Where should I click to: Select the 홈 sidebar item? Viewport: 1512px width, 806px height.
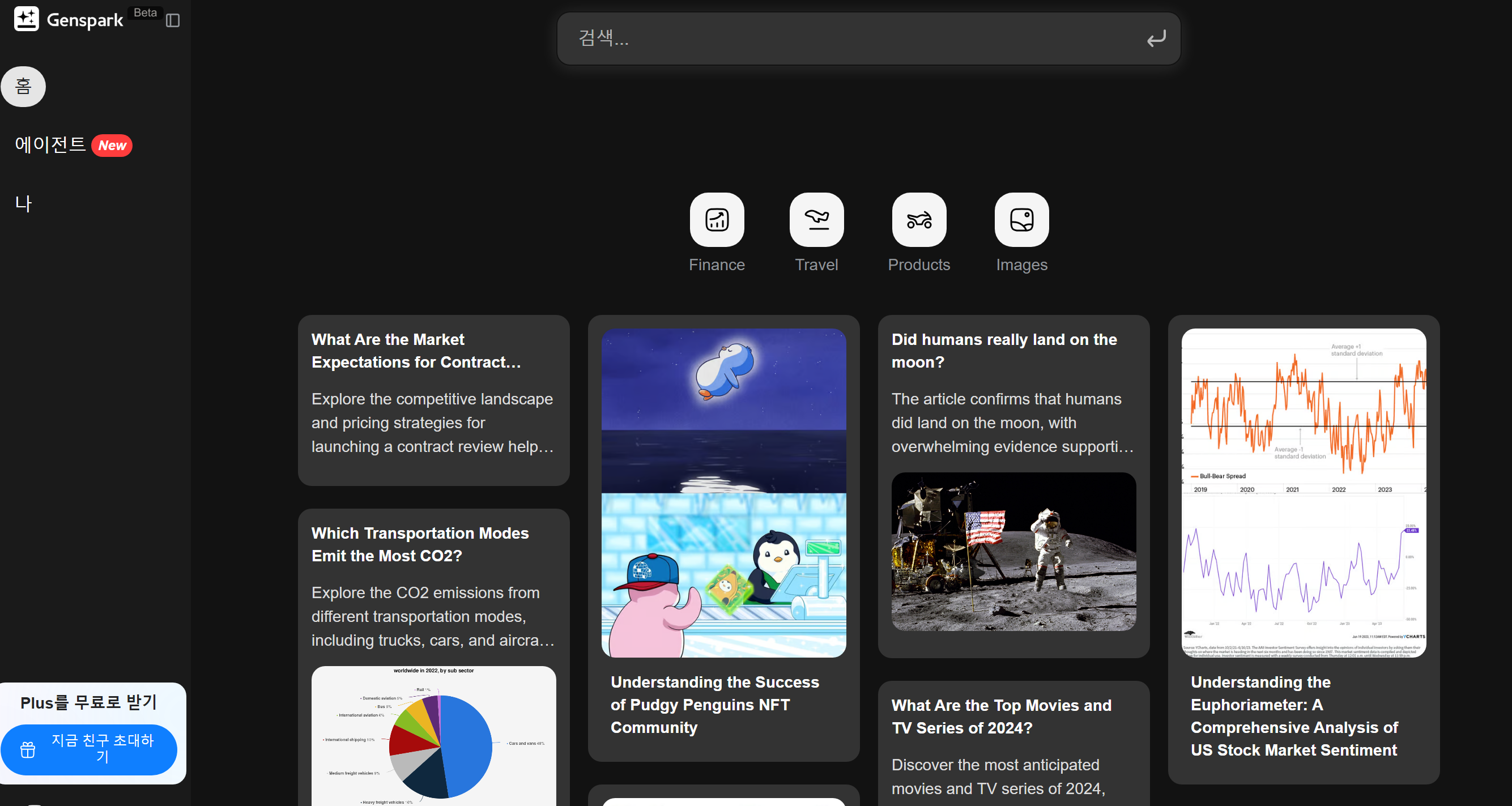[x=23, y=87]
